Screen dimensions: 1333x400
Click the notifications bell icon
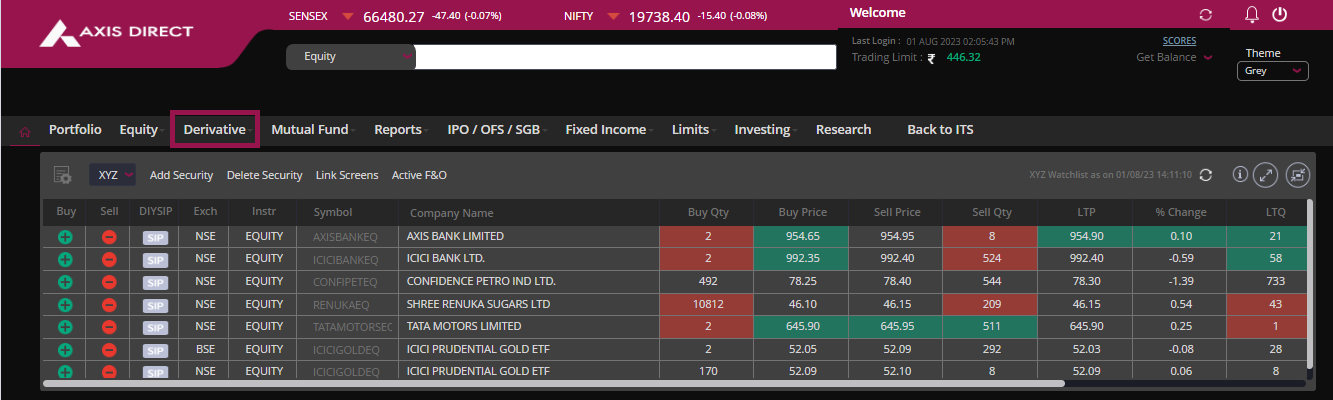(x=1252, y=15)
